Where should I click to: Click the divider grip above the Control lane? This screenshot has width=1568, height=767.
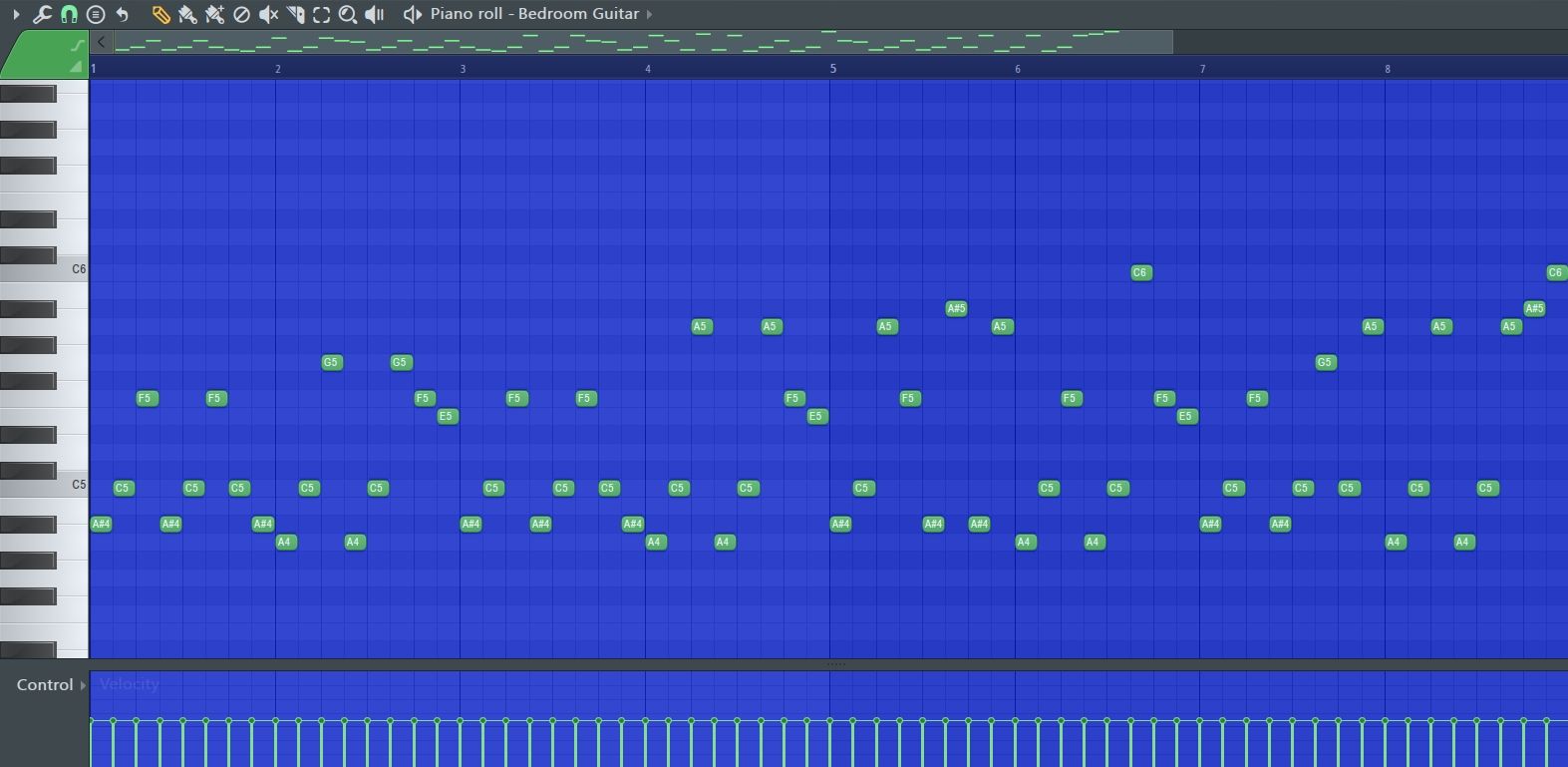click(x=835, y=664)
